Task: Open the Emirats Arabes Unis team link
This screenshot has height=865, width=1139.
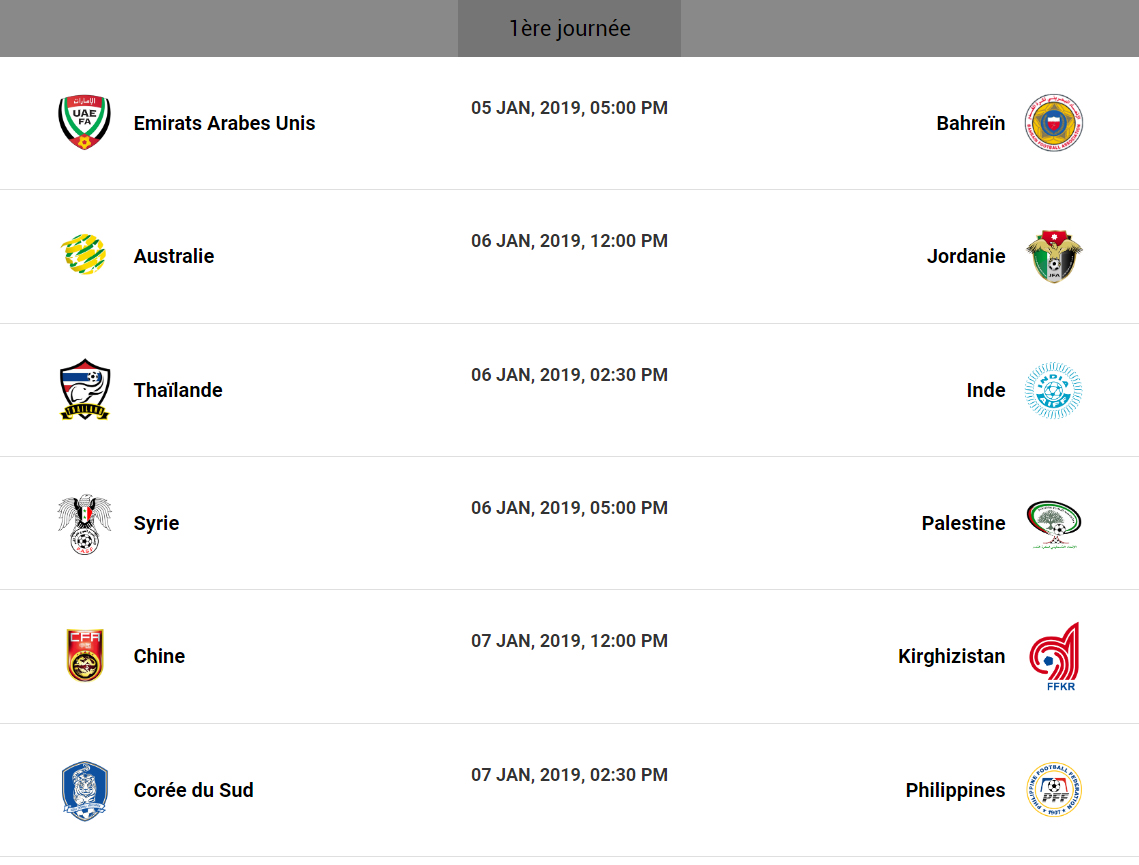Action: pos(224,123)
